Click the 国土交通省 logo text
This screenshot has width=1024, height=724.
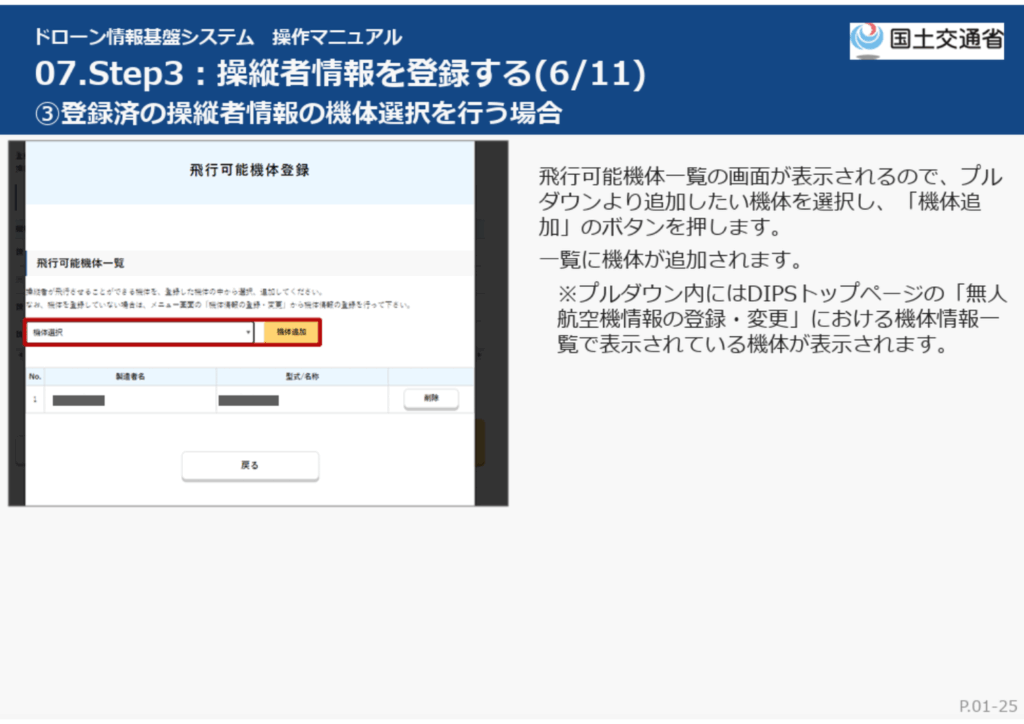tap(943, 40)
